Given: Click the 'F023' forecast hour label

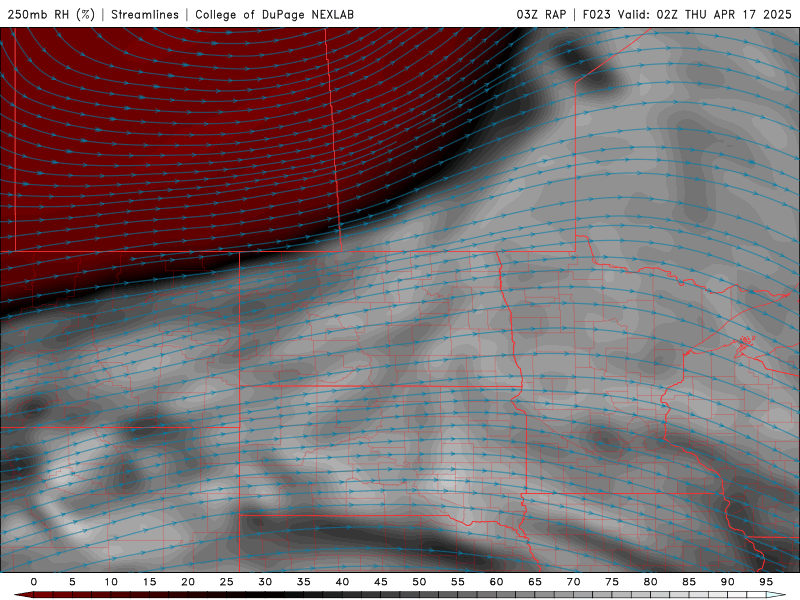Looking at the screenshot, I should click(x=596, y=14).
